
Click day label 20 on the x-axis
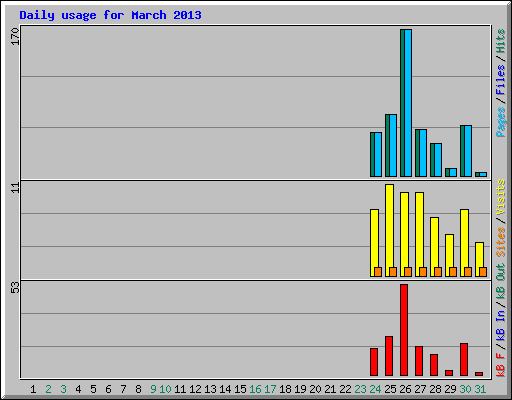tap(315, 389)
